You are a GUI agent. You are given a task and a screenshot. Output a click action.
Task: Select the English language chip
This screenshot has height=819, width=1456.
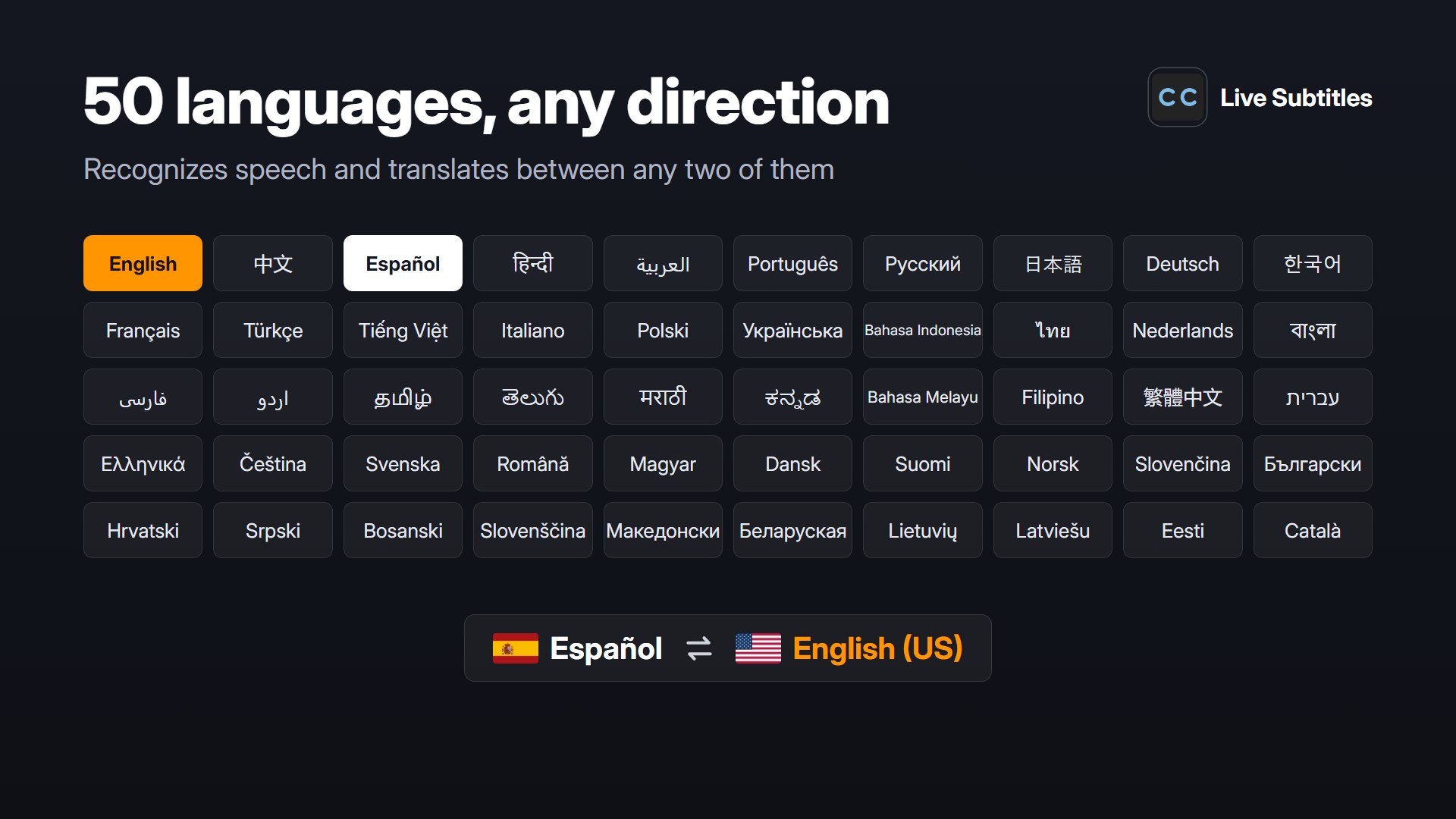(x=143, y=263)
